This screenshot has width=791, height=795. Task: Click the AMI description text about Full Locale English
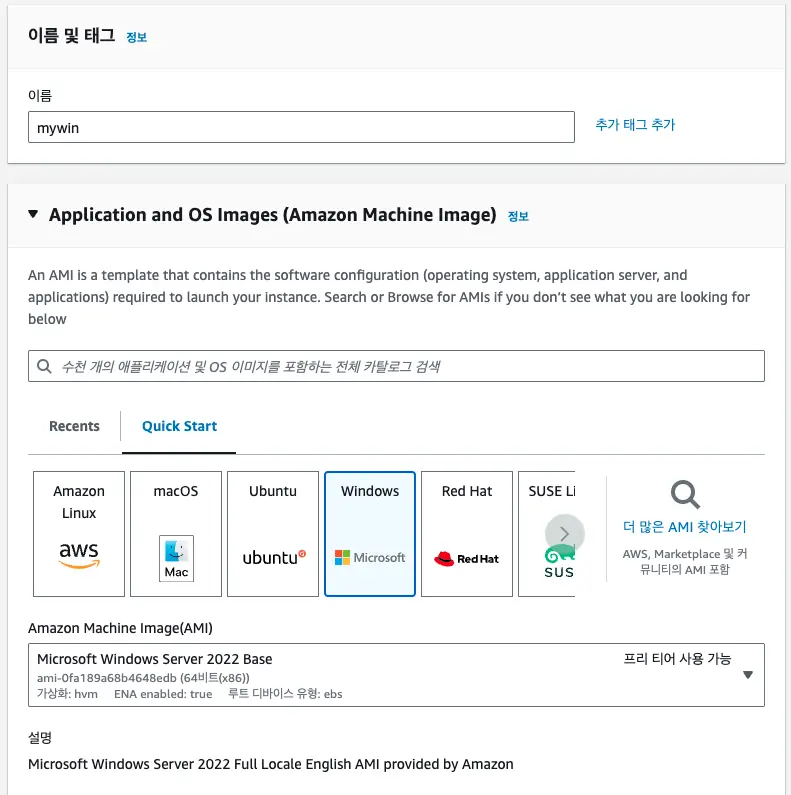coord(271,764)
